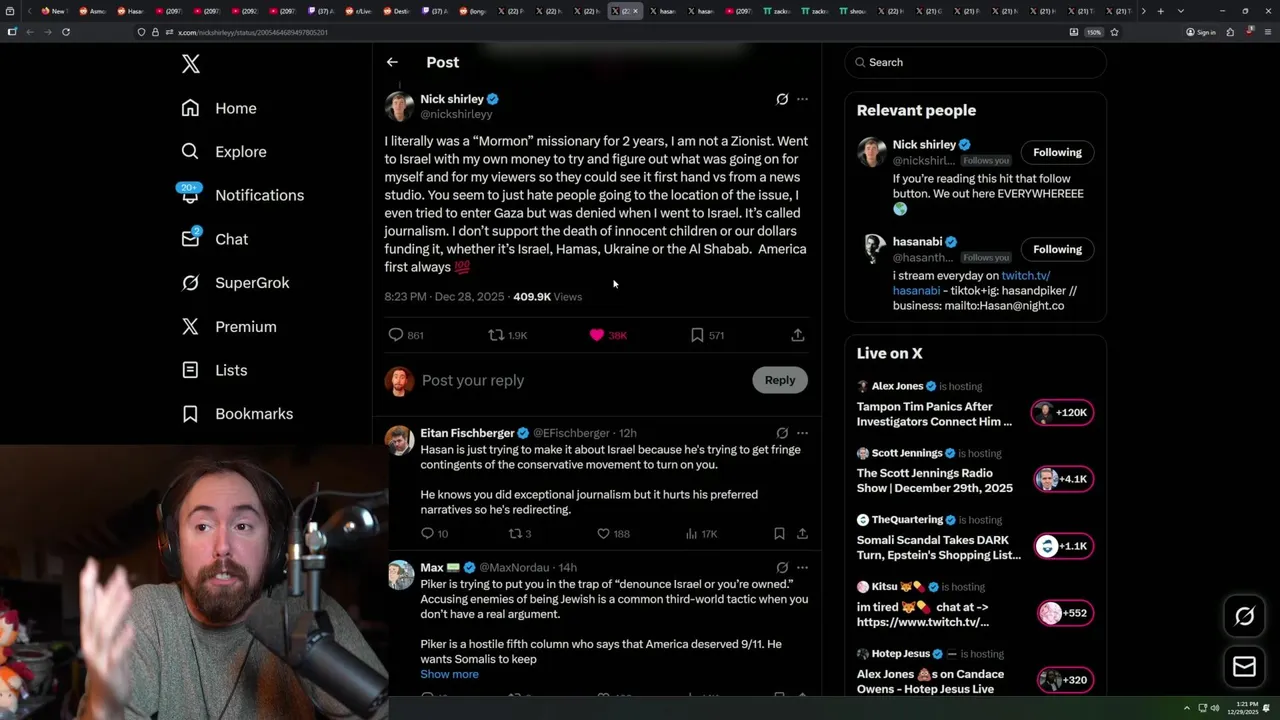Open the Grok icon on Nick shirley's post

tap(782, 99)
